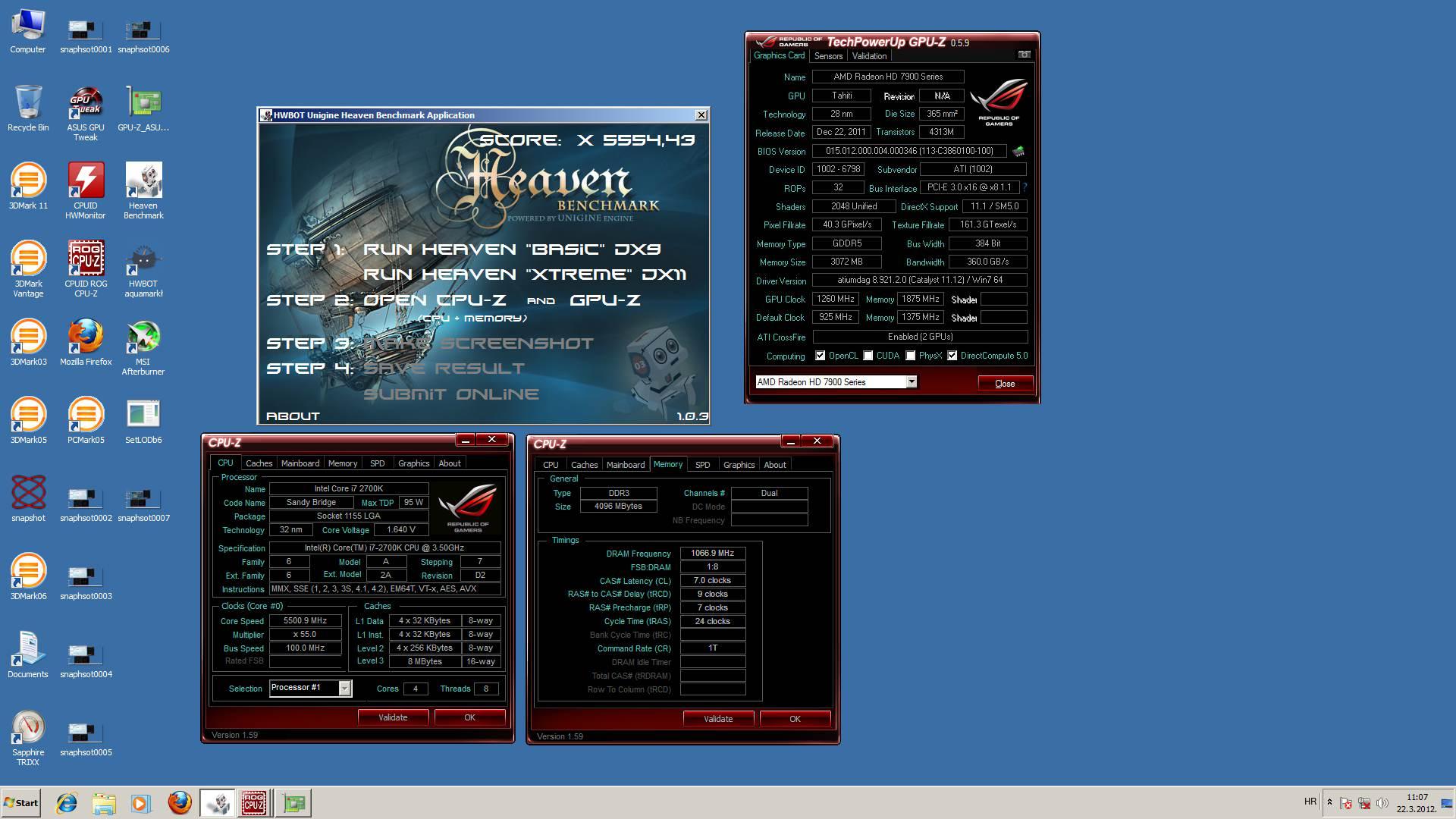
Task: Open HWBOT aquamark shortcut
Action: tap(143, 270)
